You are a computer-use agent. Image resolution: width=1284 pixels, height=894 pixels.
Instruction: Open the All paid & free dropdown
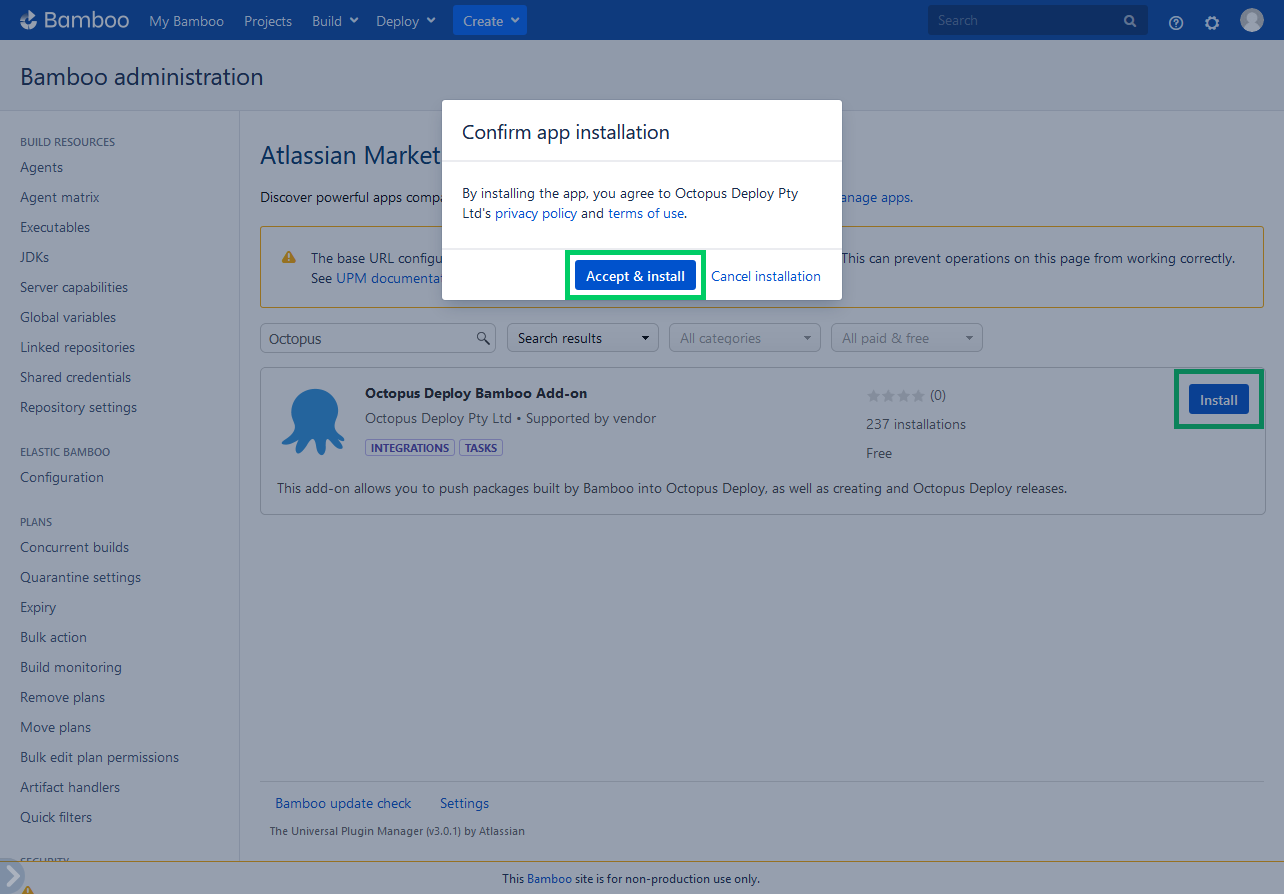coord(907,338)
